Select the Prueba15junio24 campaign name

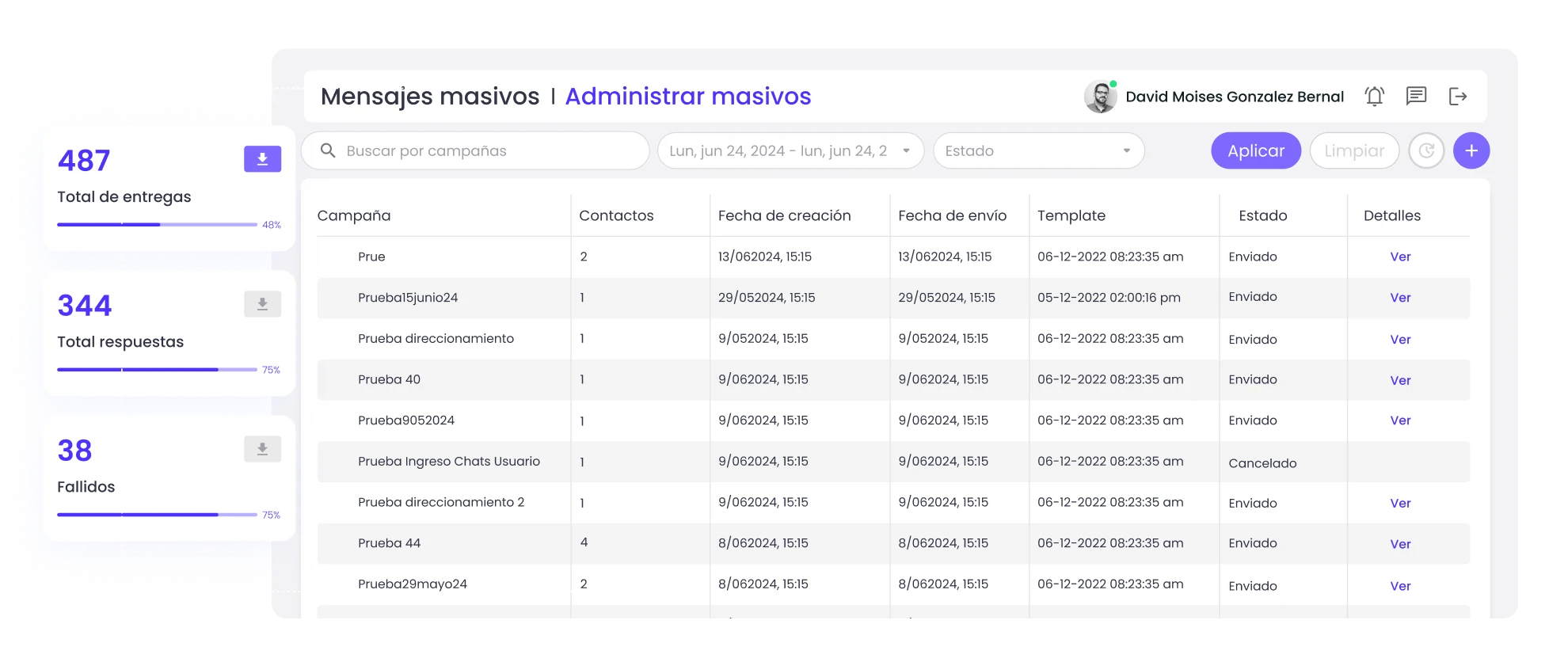point(408,298)
